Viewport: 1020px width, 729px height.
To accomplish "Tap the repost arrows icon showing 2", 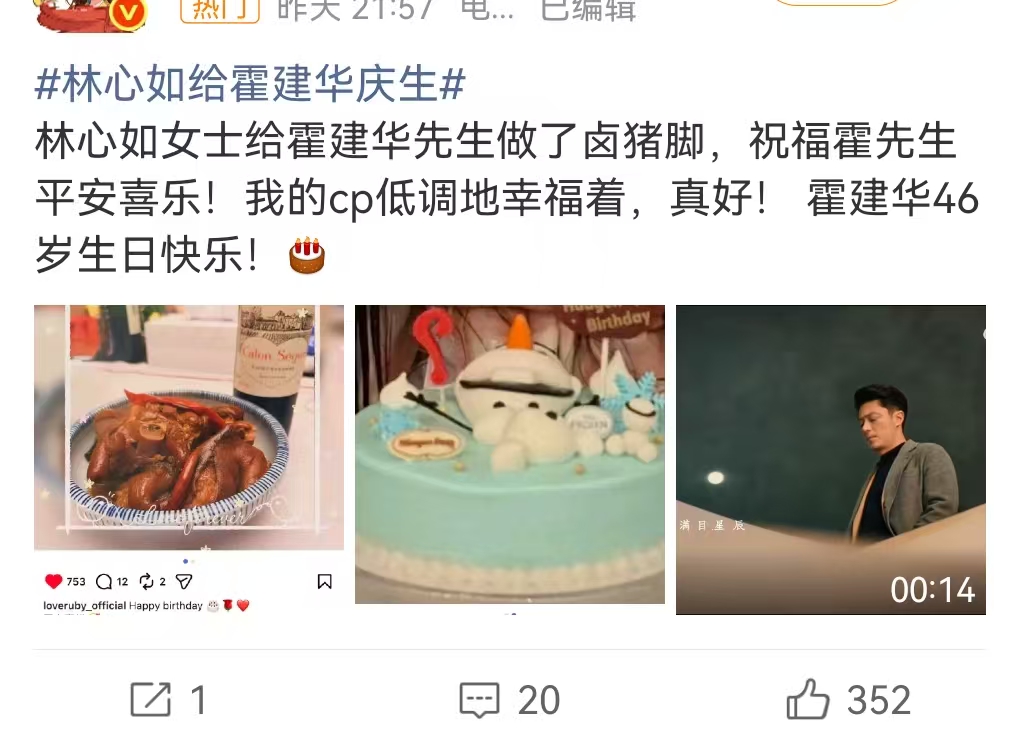I will (x=146, y=581).
